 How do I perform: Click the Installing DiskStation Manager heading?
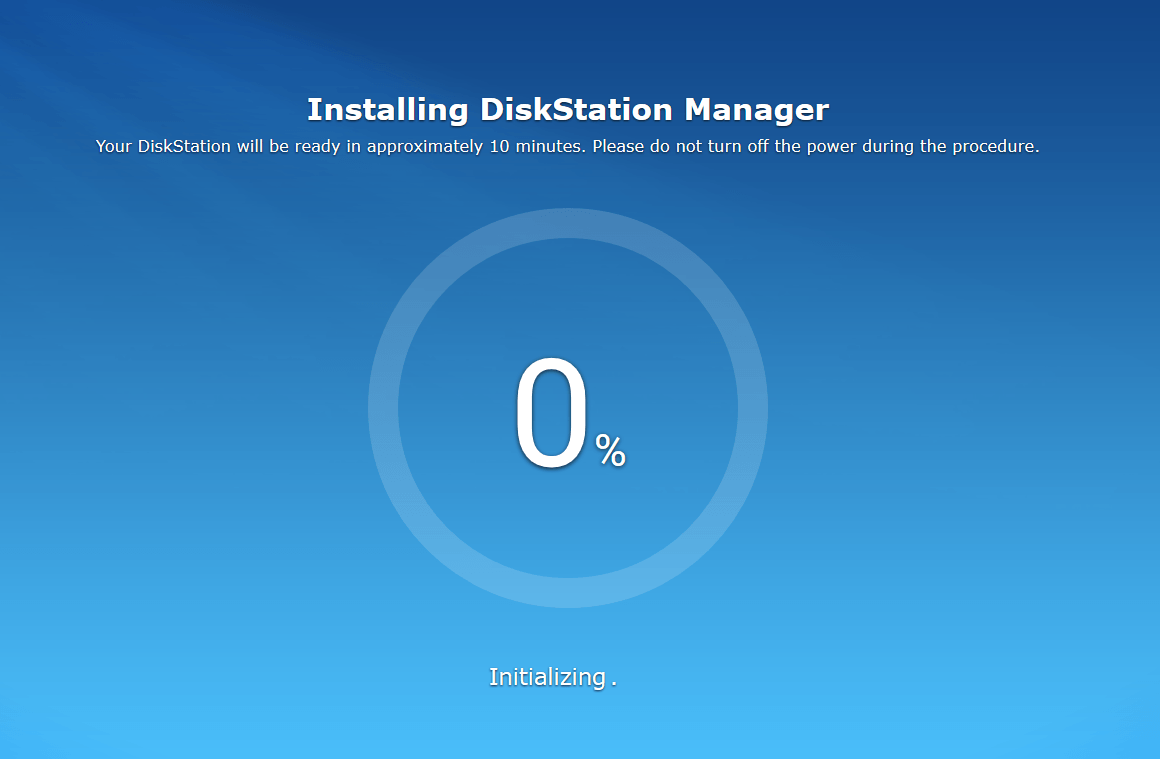(568, 109)
